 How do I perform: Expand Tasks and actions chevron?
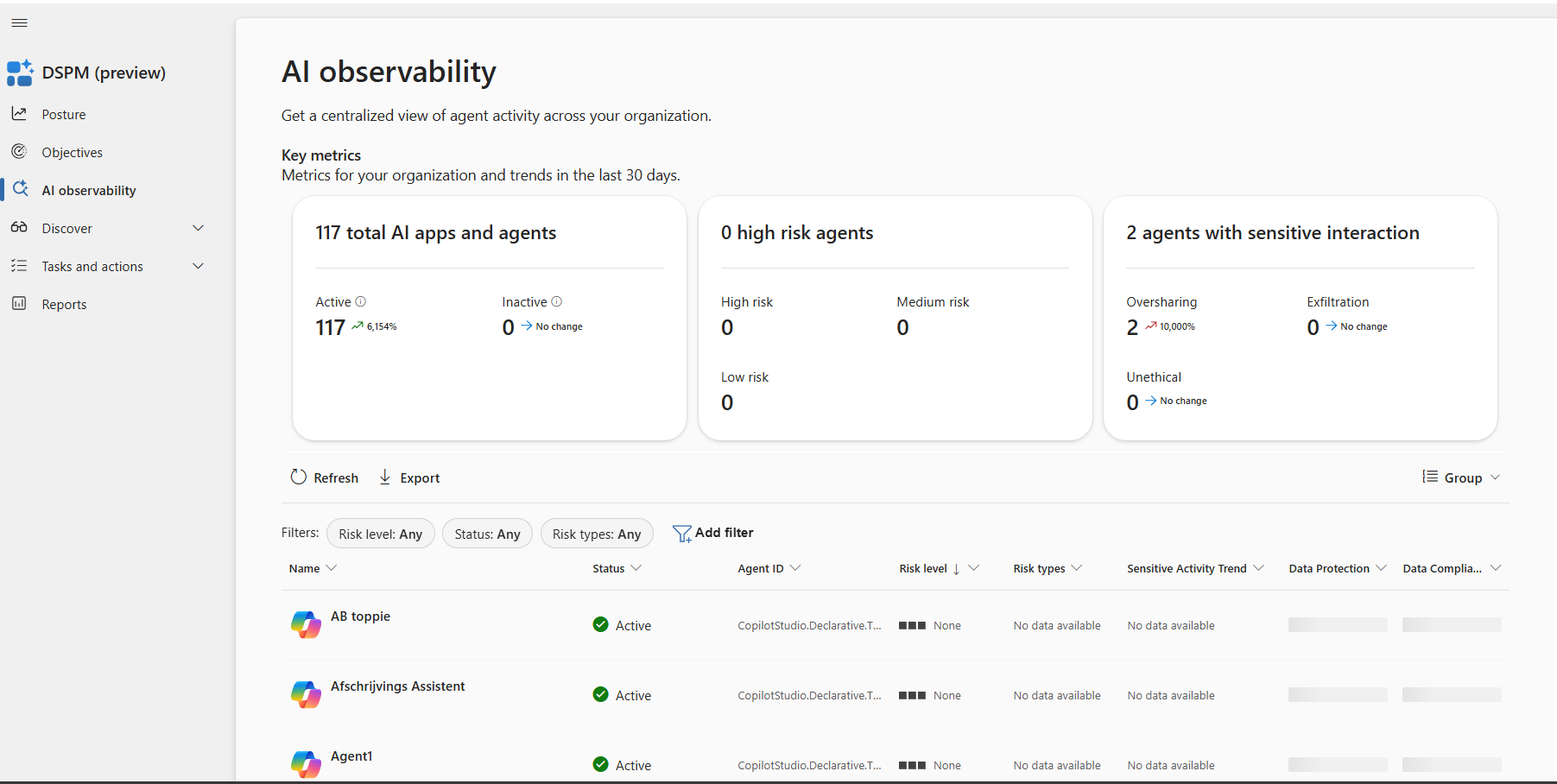198,266
